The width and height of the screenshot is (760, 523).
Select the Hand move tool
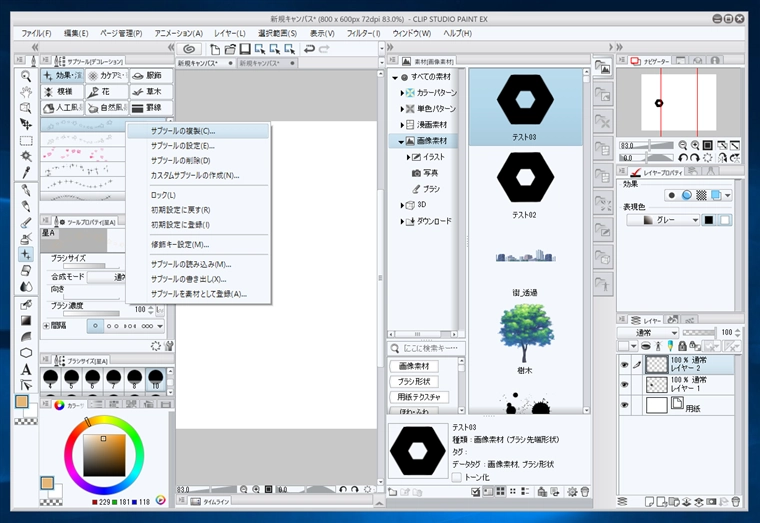(26, 92)
